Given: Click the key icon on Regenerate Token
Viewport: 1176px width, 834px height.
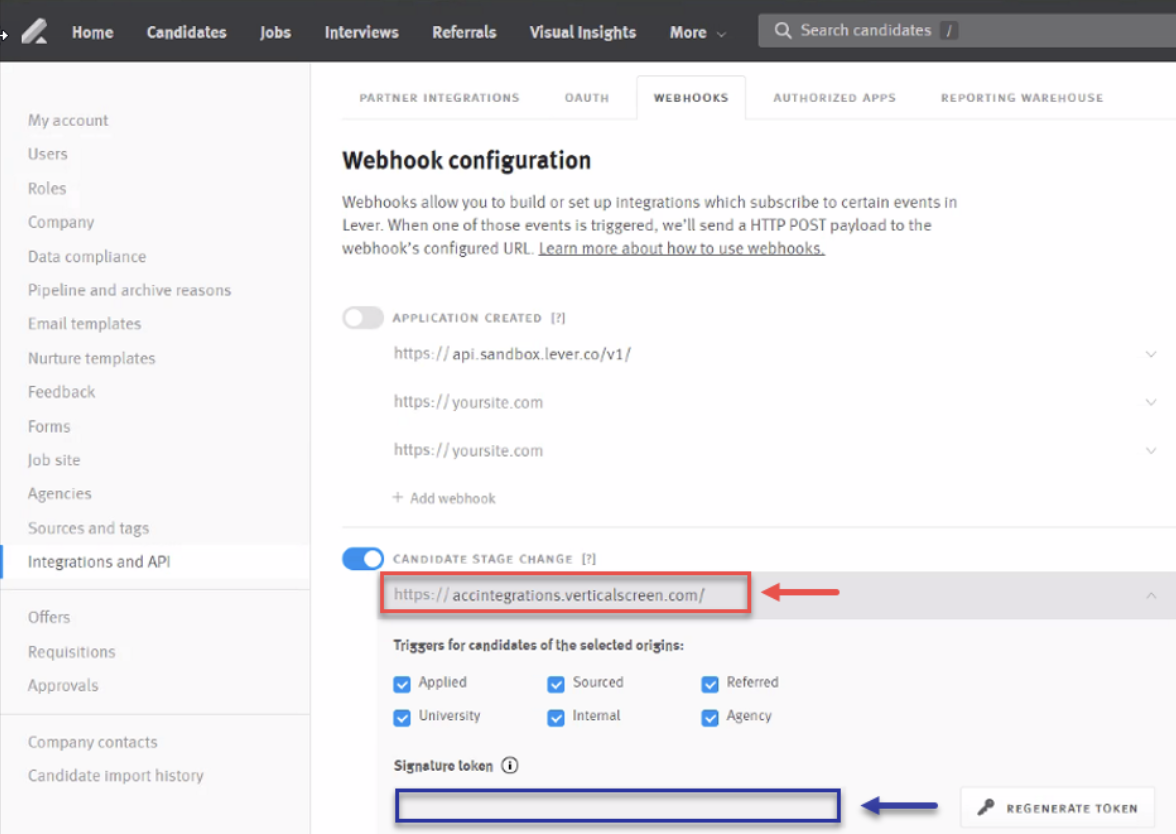Looking at the screenshot, I should [x=986, y=807].
